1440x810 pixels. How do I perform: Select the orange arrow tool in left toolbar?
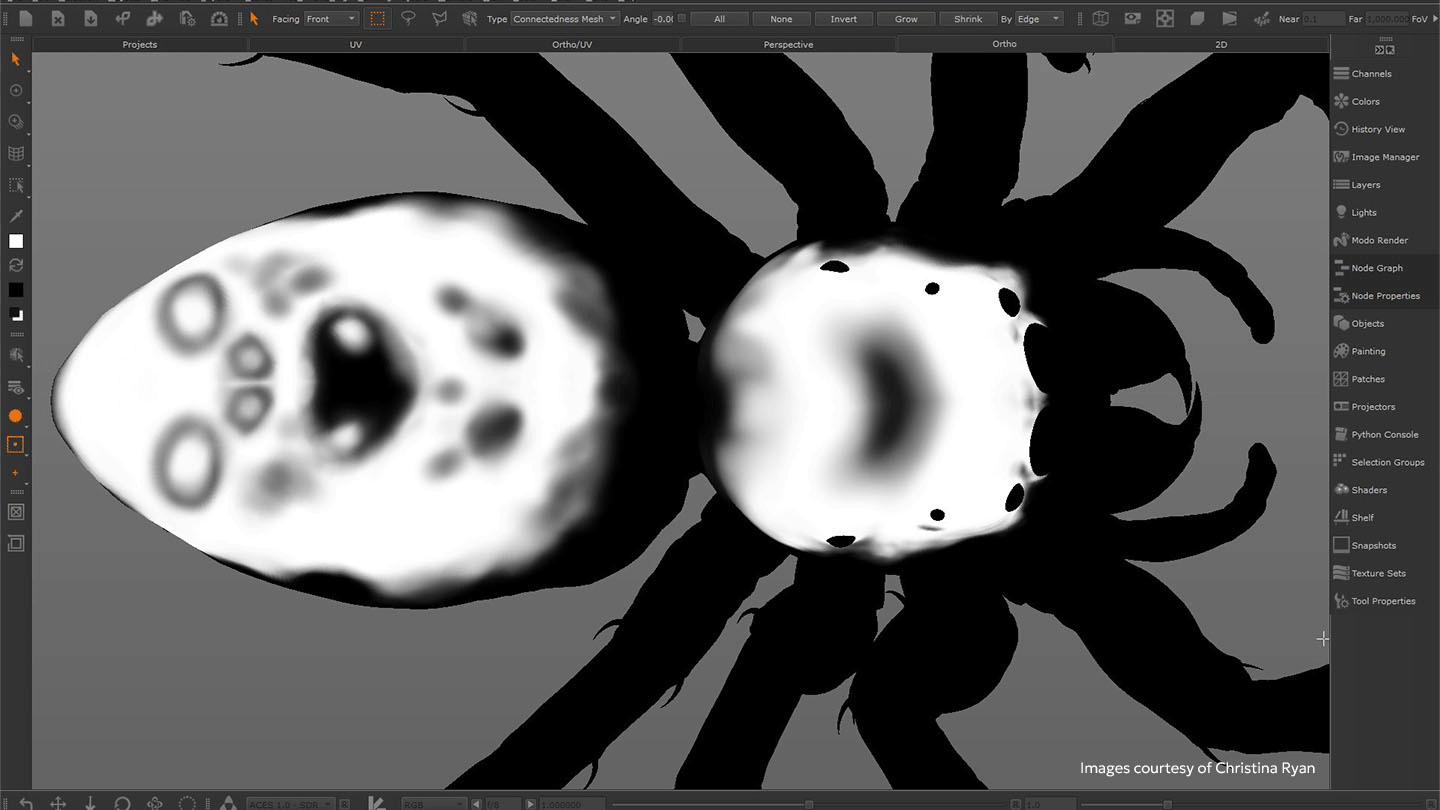point(15,60)
